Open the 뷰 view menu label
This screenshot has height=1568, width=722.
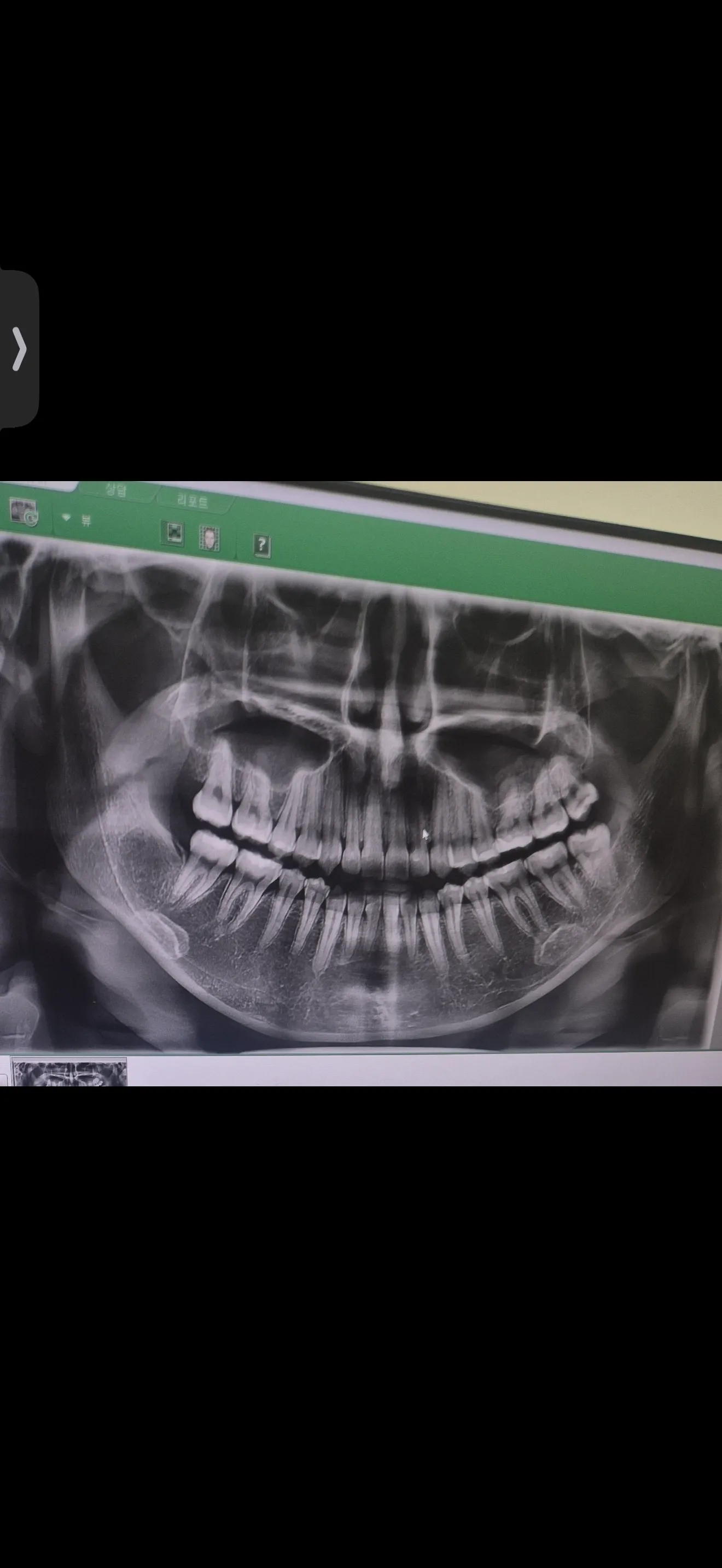pos(86,520)
